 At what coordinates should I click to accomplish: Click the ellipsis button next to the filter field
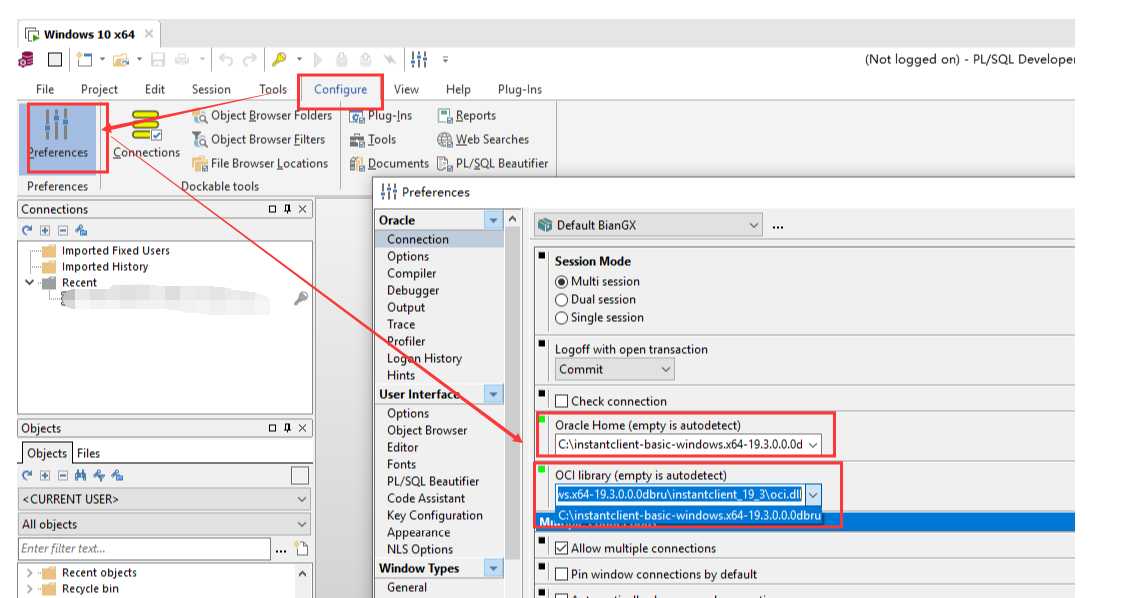coord(281,550)
